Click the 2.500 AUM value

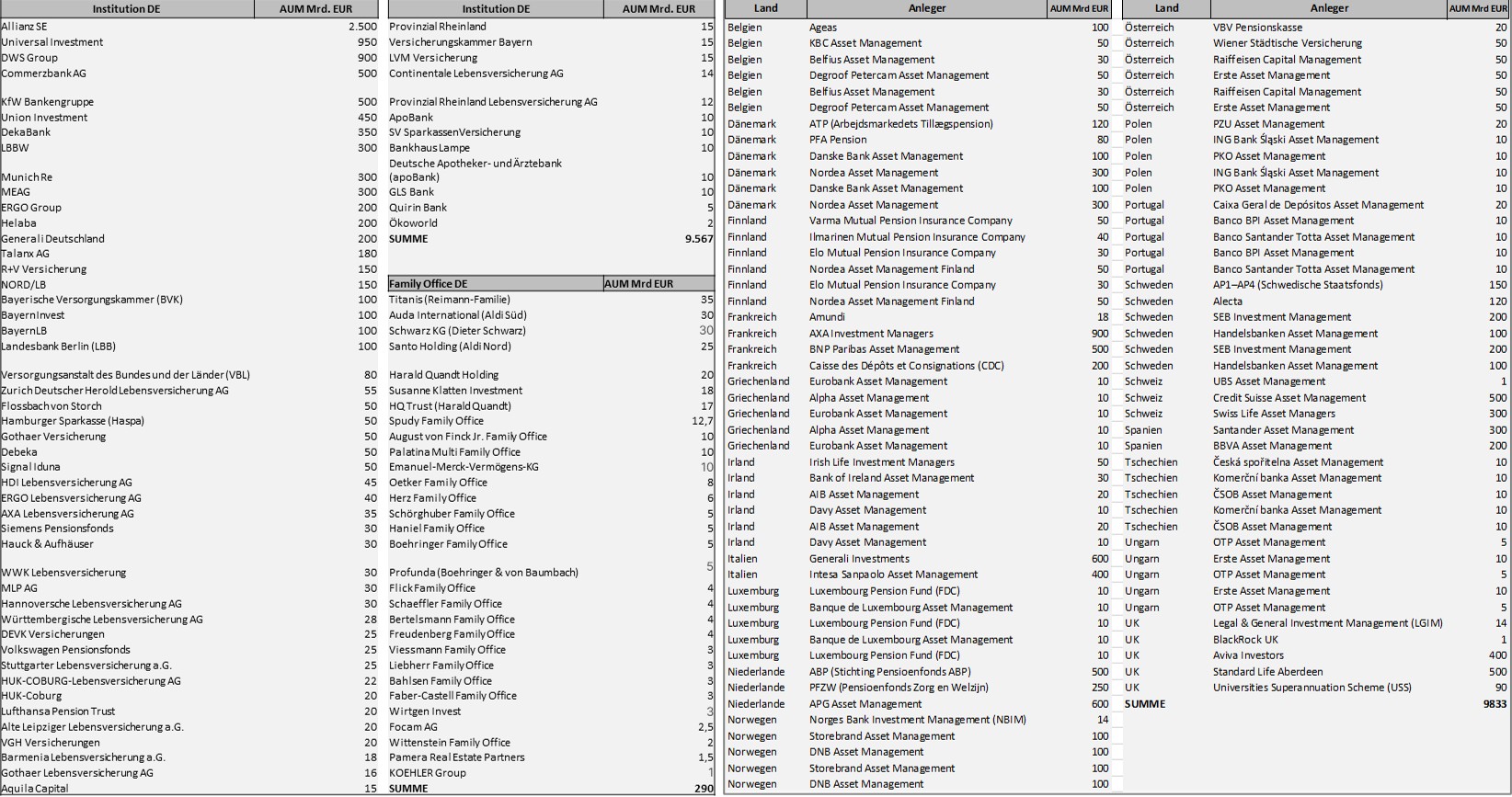pyautogui.click(x=362, y=27)
